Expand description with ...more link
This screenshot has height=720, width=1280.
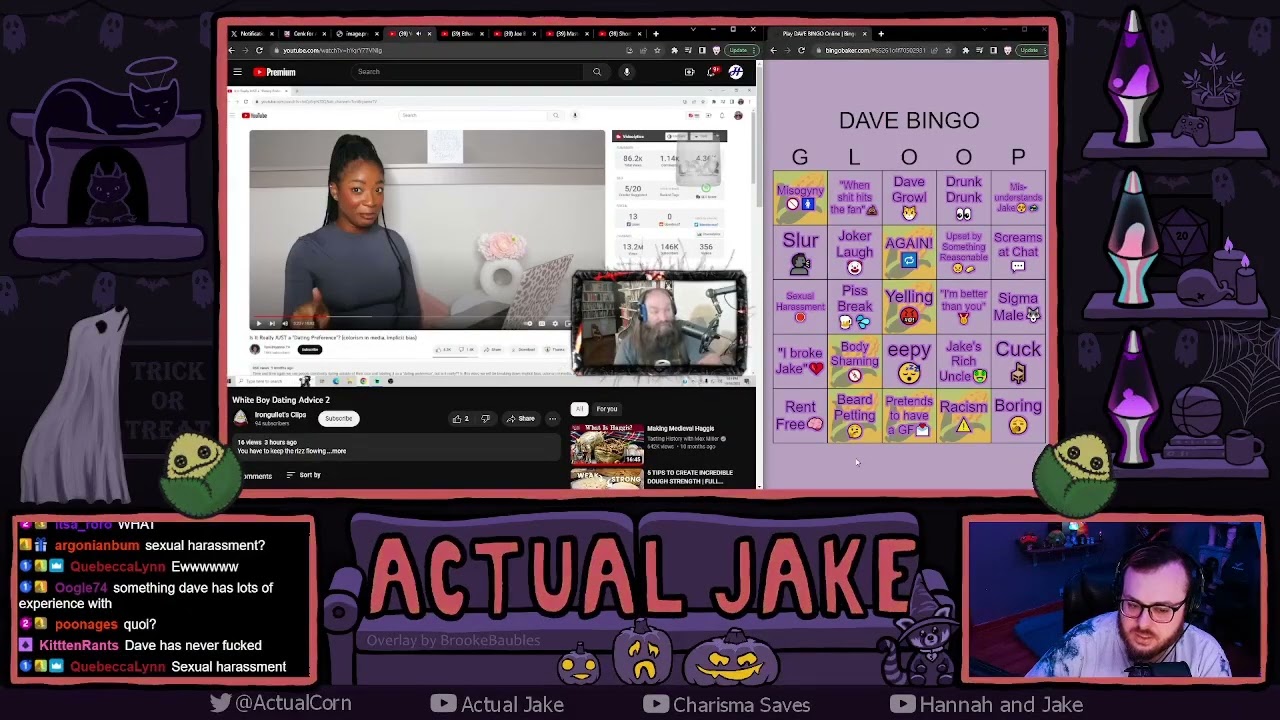(336, 451)
